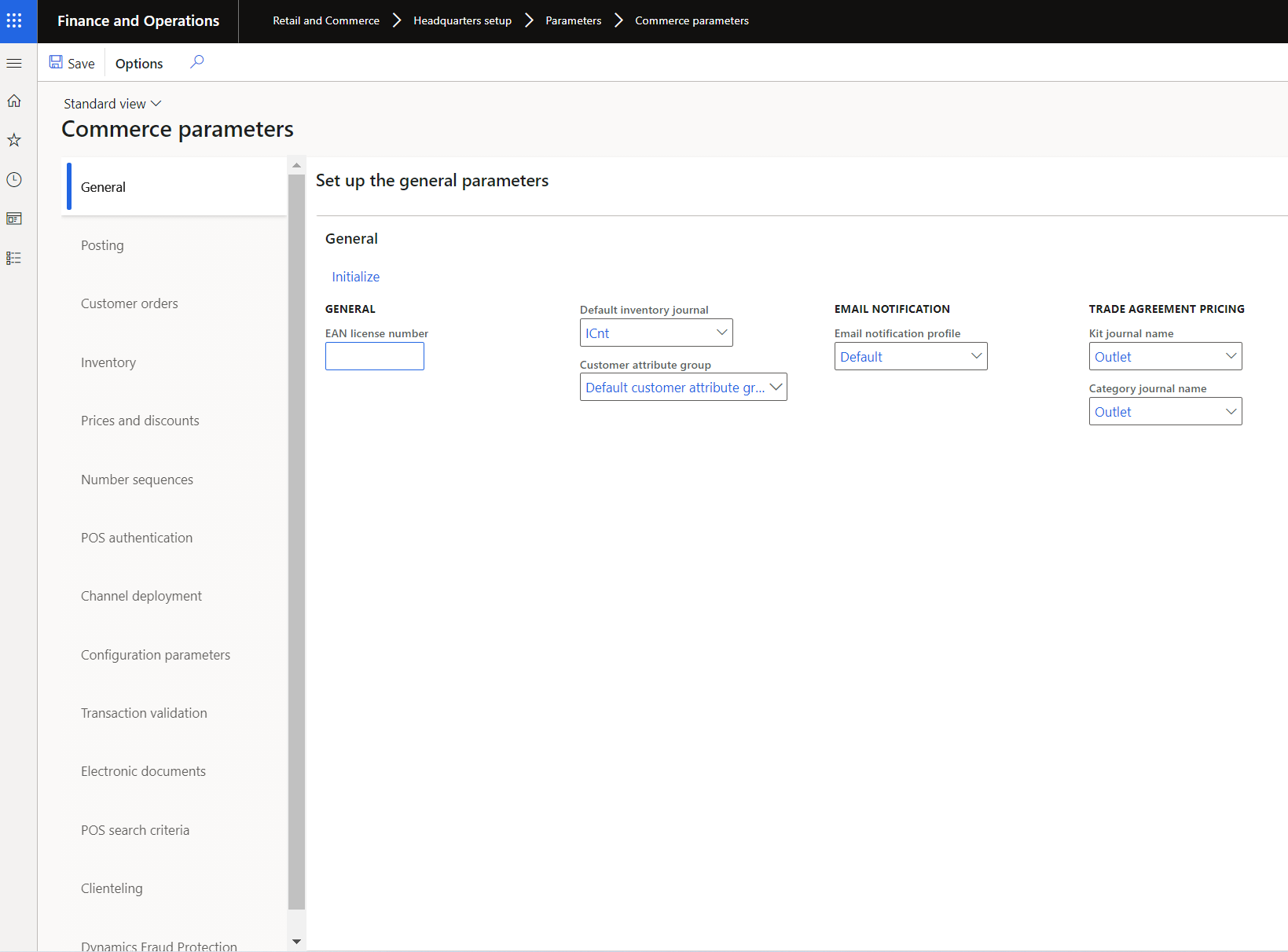Select the Prices and discounts tab
Image resolution: width=1288 pixels, height=952 pixels.
point(140,421)
